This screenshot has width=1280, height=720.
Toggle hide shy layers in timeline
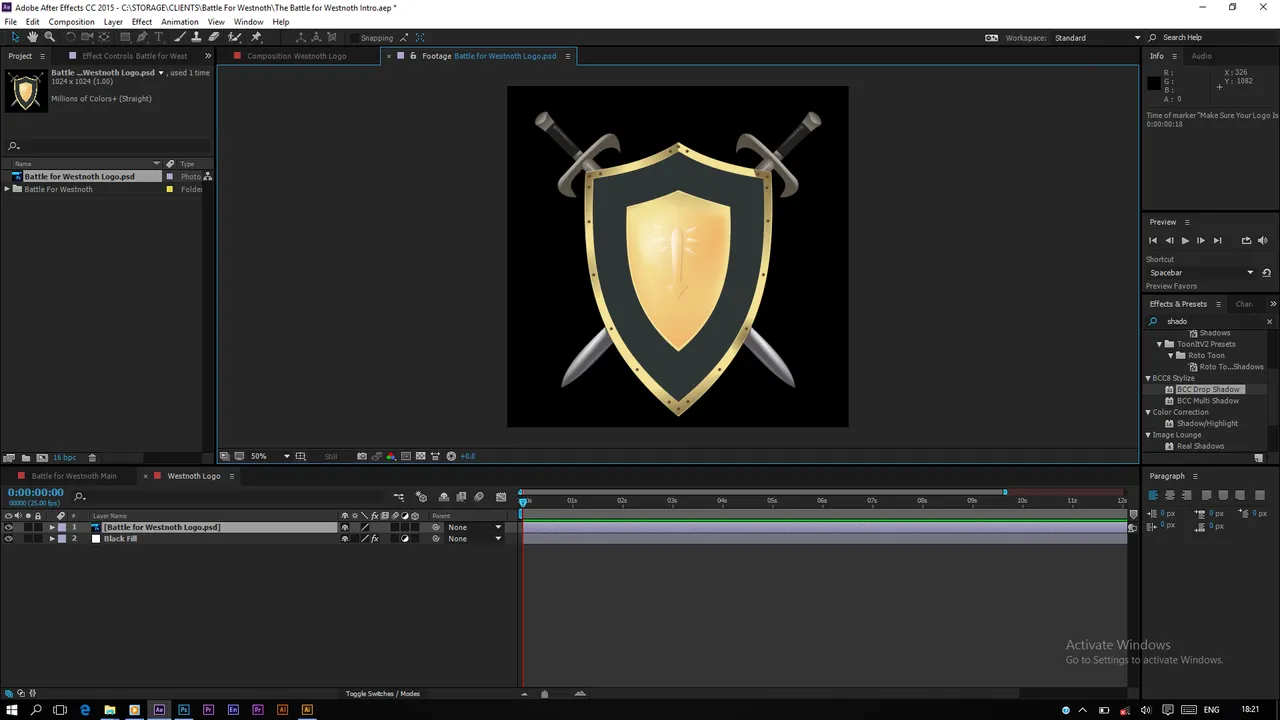444,497
